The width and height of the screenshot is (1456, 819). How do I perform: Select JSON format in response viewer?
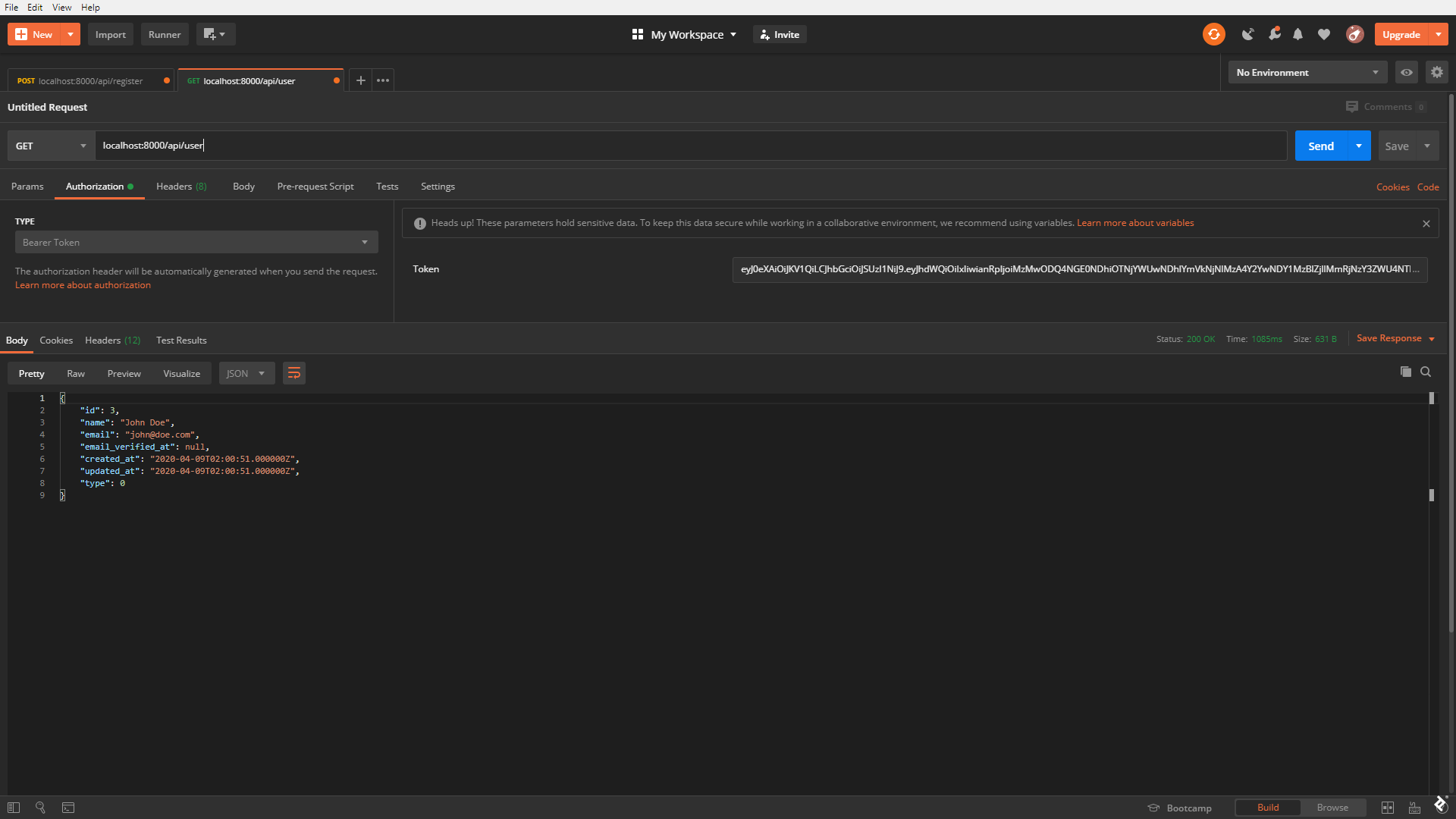pos(244,373)
